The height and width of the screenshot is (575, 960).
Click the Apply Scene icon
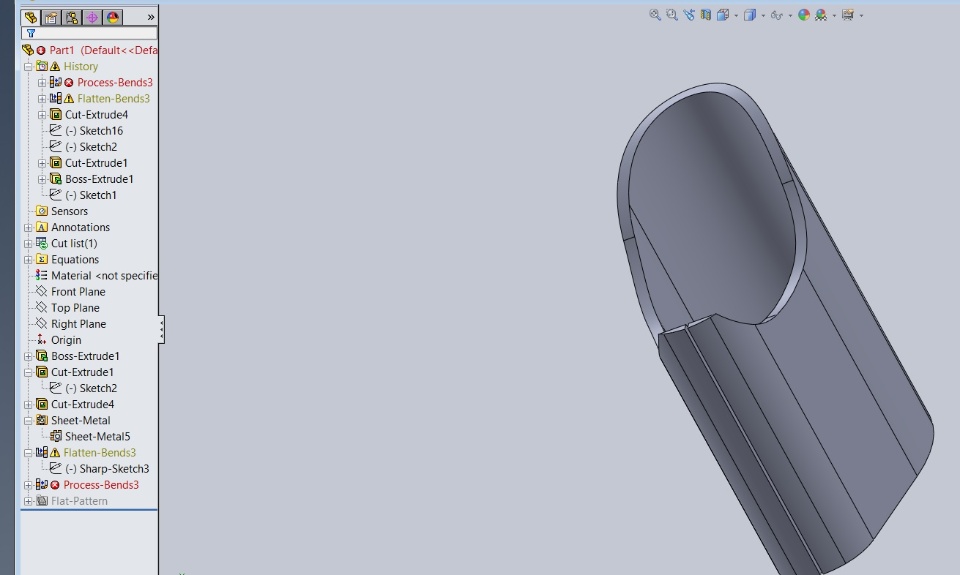[821, 15]
